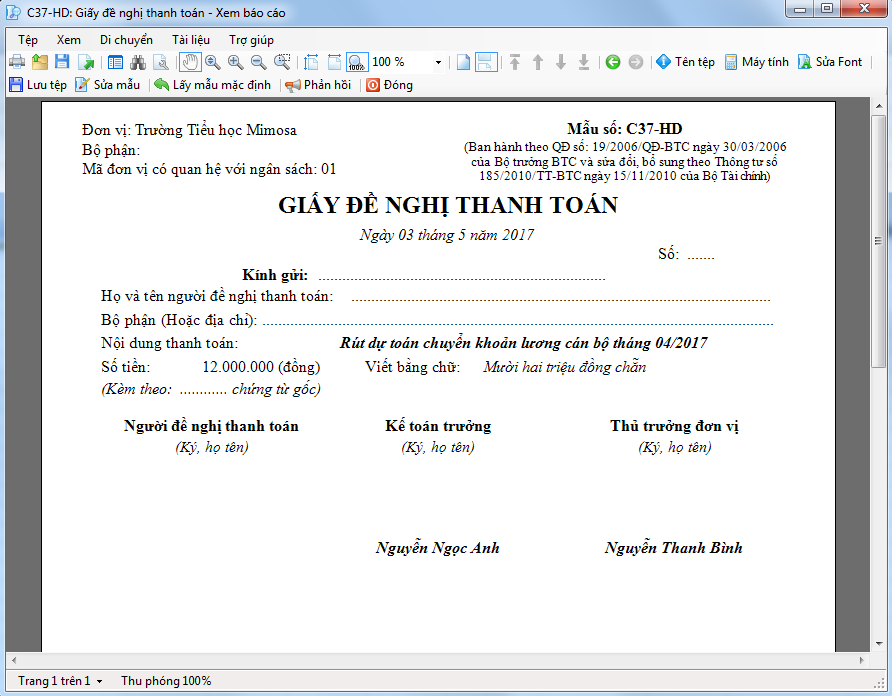Maximize the report viewer window
This screenshot has width=892, height=696.
pos(827,9)
